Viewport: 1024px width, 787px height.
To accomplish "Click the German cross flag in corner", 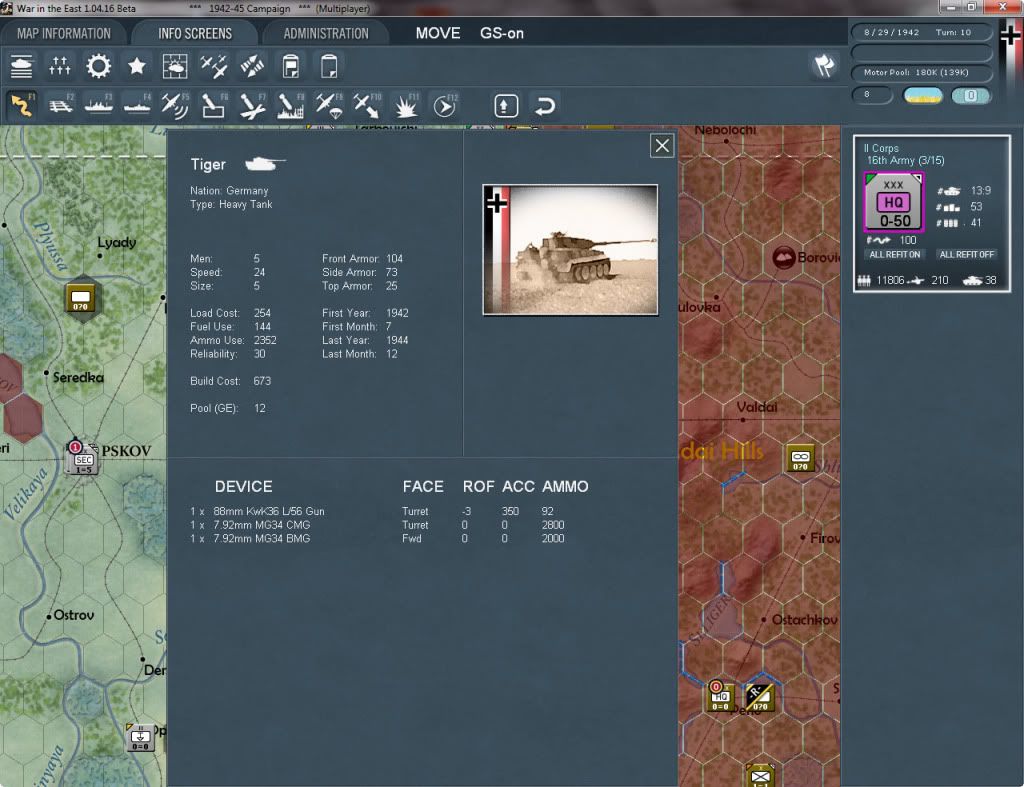I will [x=1010, y=35].
